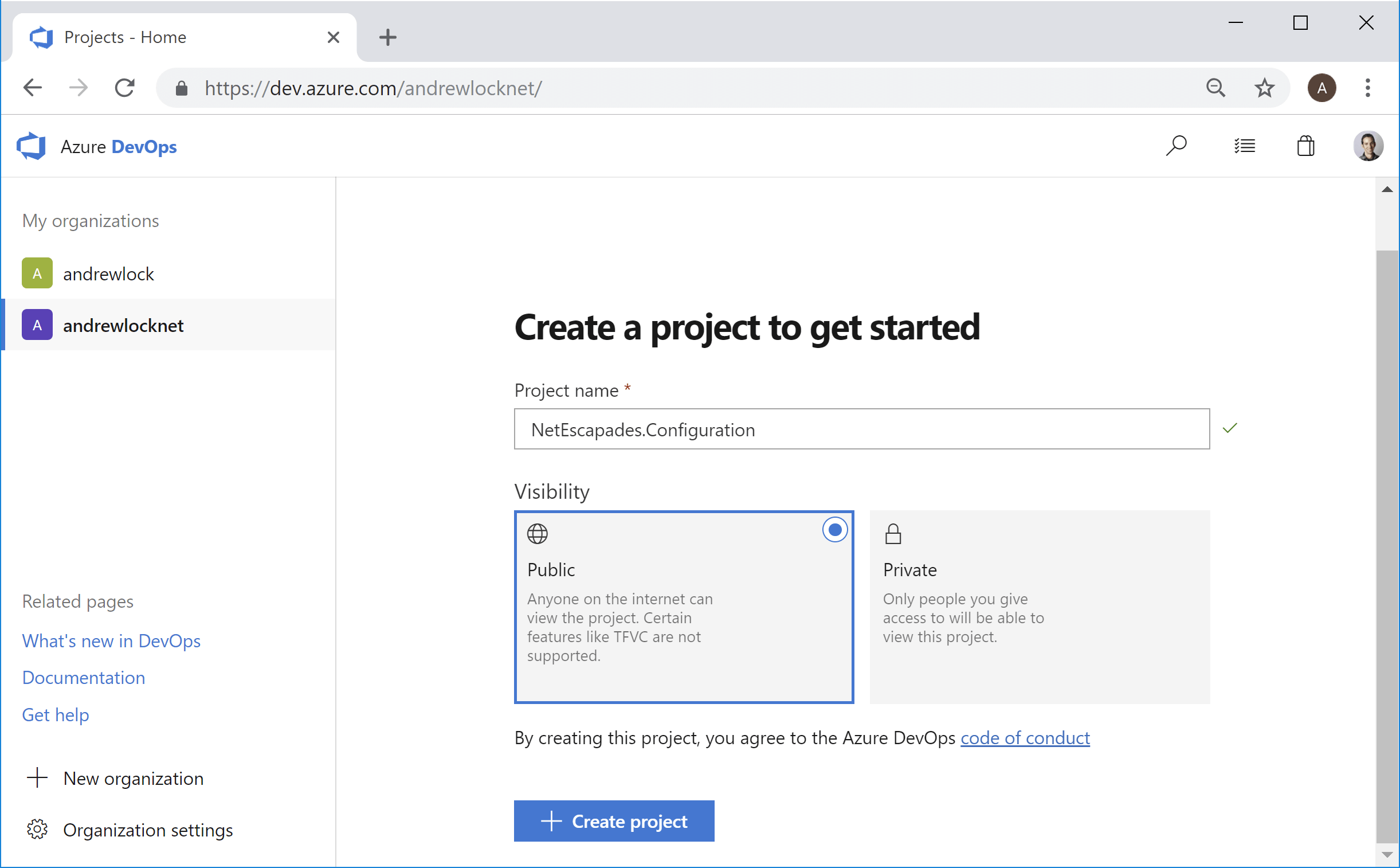Image resolution: width=1400 pixels, height=868 pixels.
Task: Click the page scrollbar down arrow
Action: (x=1387, y=855)
